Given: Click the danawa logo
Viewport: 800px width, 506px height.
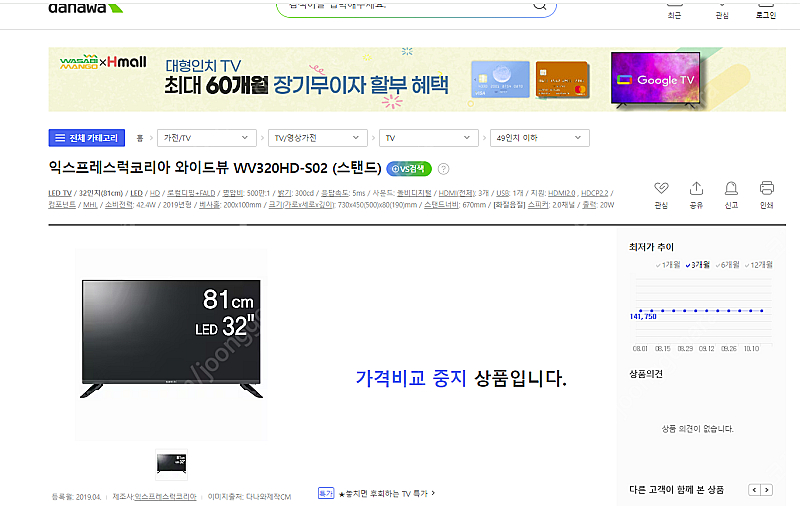Looking at the screenshot, I should (85, 7).
